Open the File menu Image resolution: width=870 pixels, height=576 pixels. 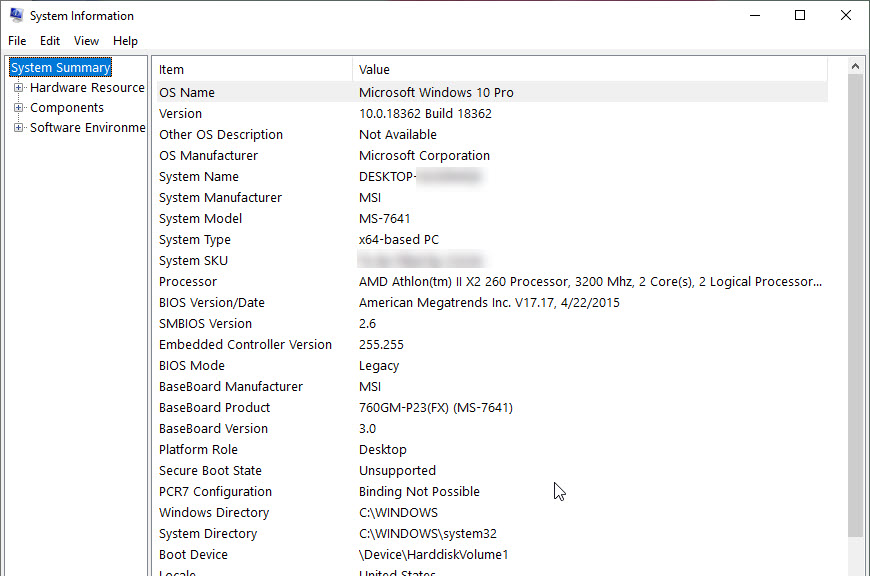click(x=17, y=41)
